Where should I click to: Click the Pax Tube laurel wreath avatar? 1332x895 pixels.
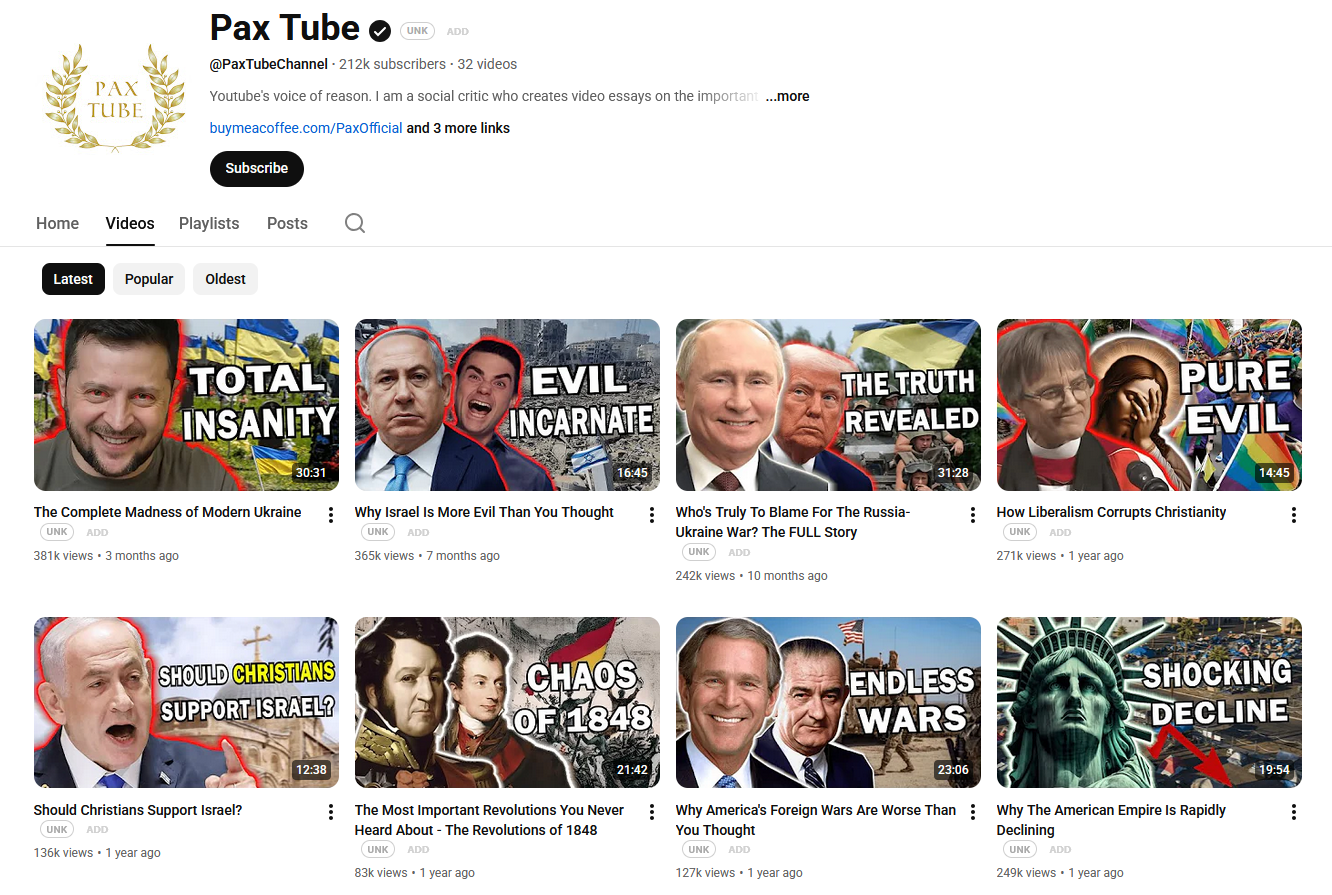(x=115, y=98)
